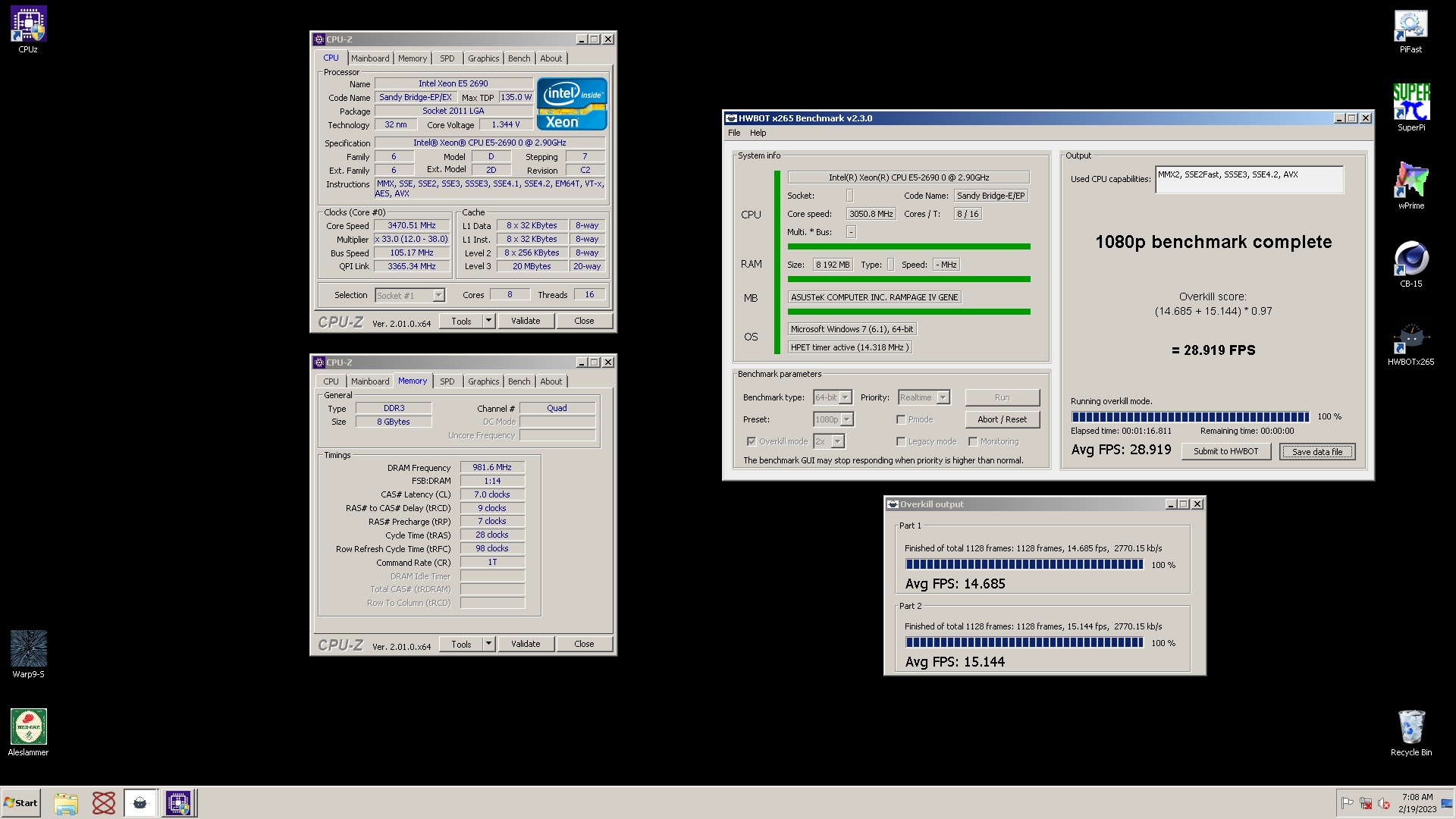
Task: Open the Warp9-S desktop icon
Action: point(28,654)
